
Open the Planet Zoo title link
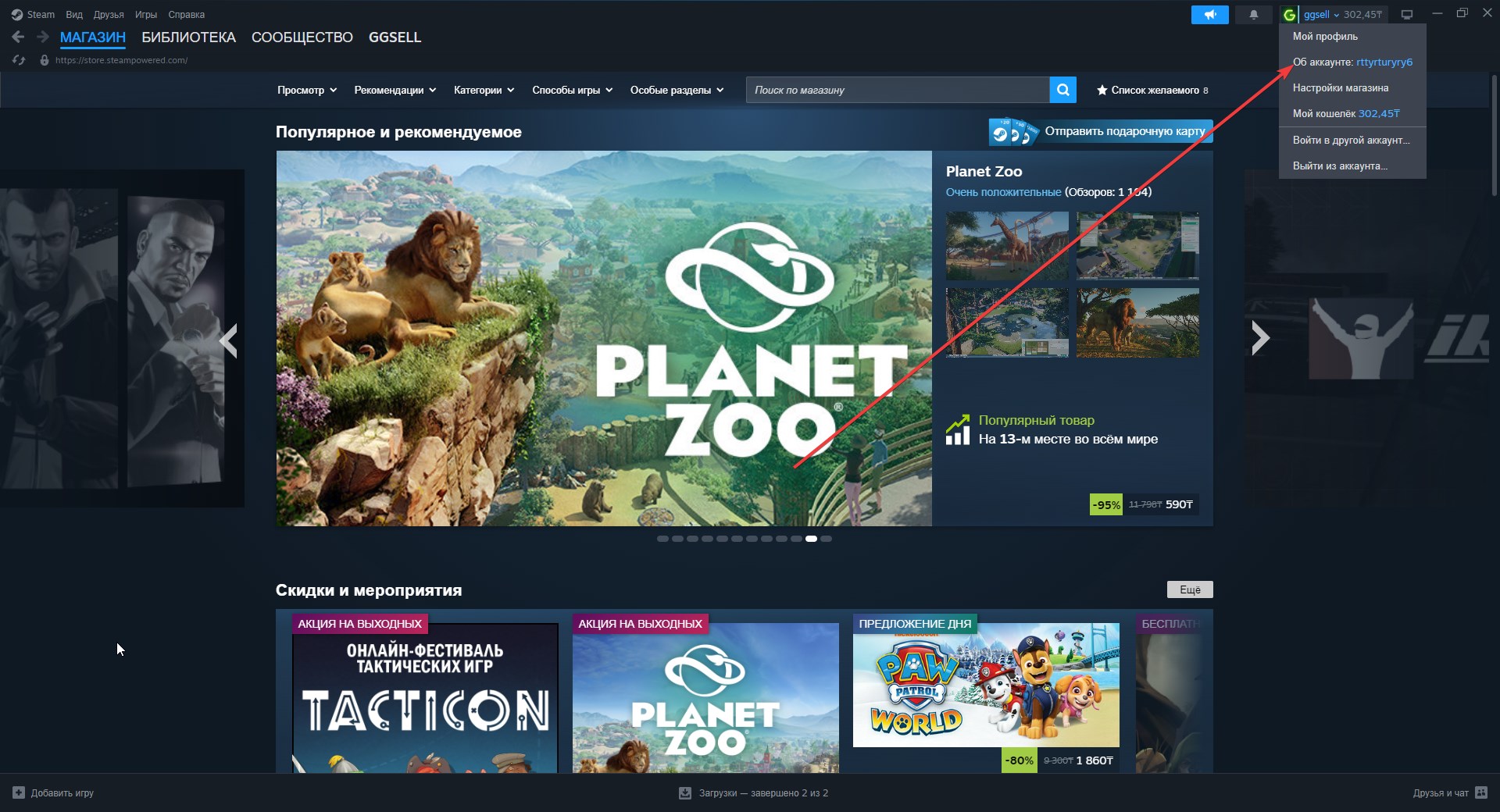[x=984, y=171]
